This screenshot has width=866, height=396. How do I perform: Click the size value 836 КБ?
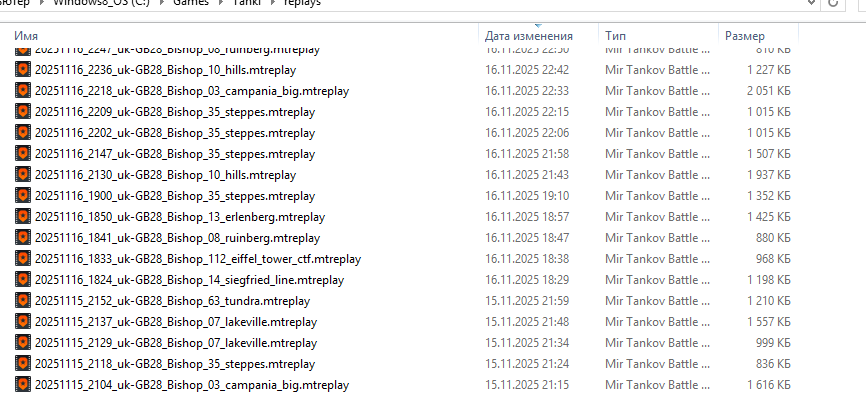click(773, 364)
